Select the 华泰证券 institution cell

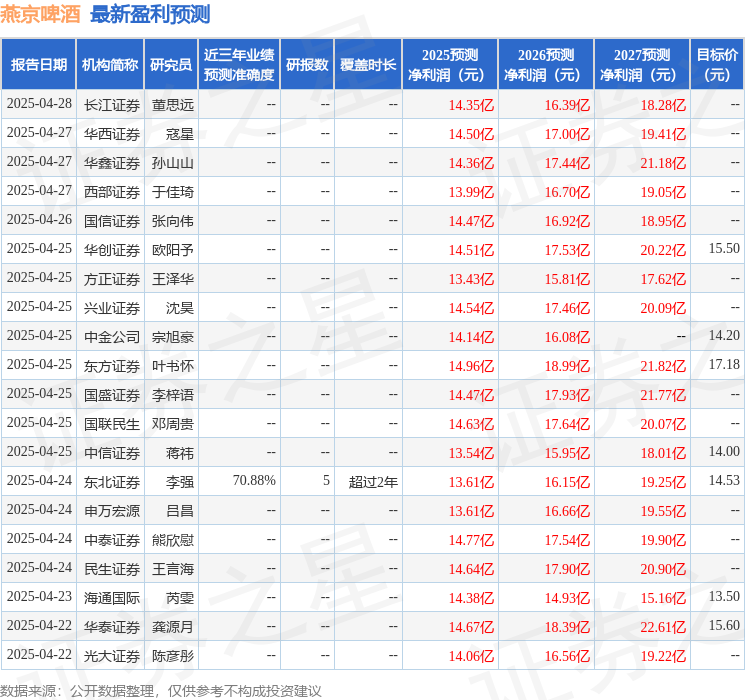(112, 627)
